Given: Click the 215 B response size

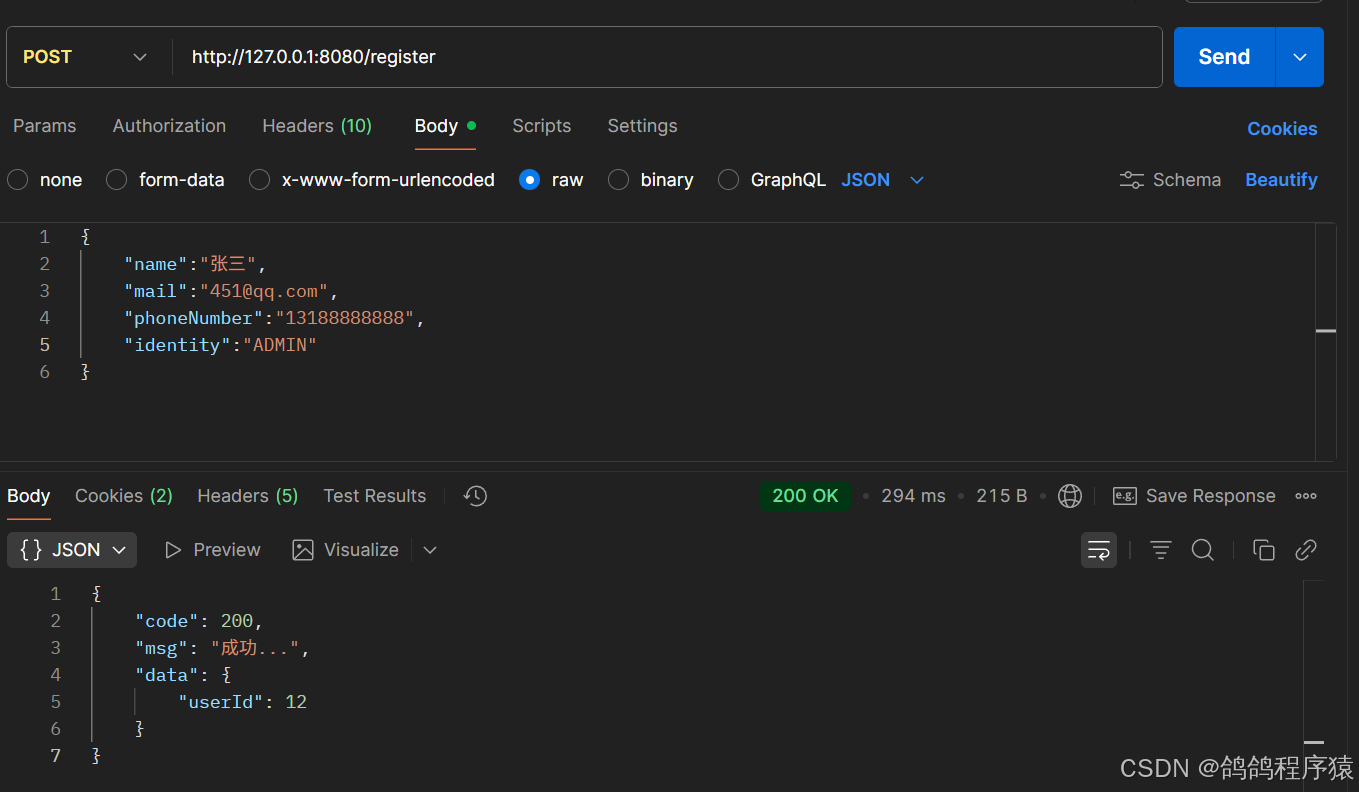Looking at the screenshot, I should (1002, 496).
